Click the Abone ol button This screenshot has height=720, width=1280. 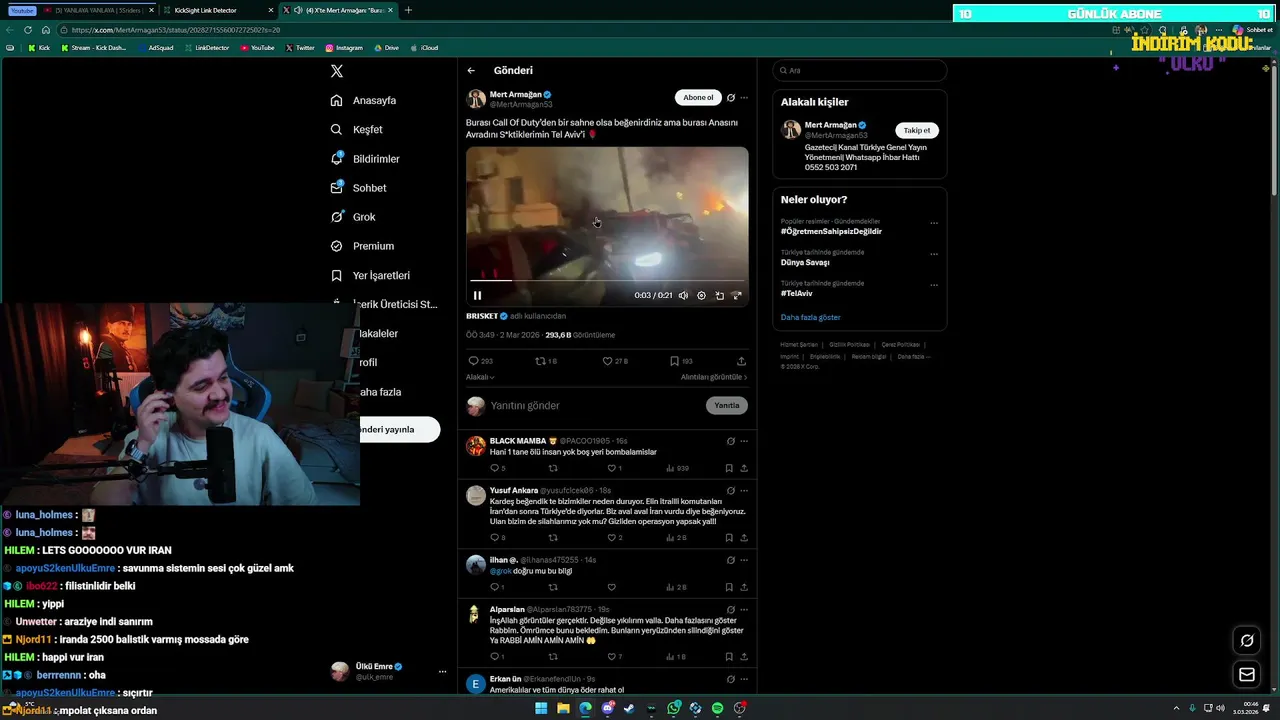[698, 98]
